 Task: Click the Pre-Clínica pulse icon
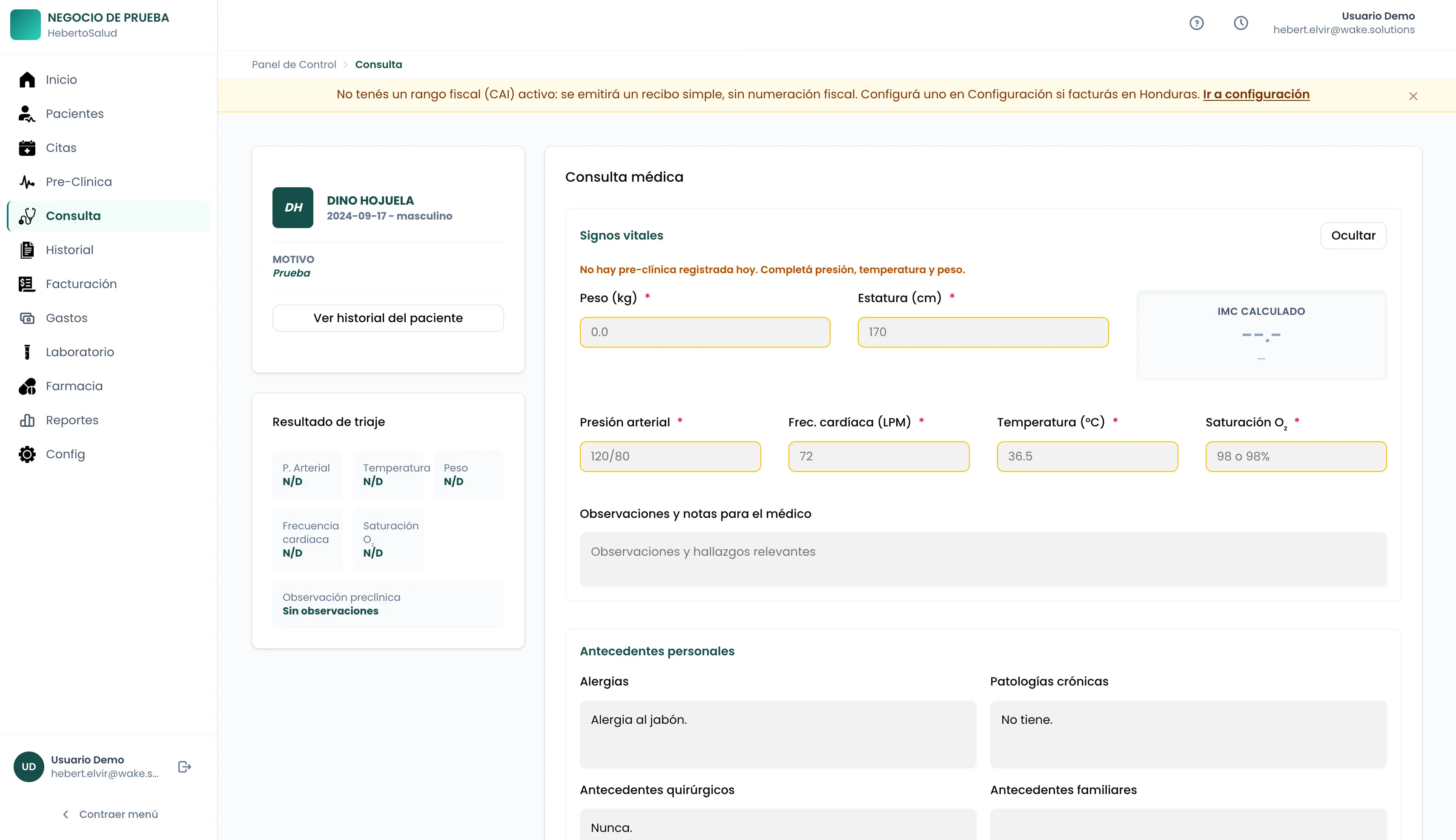[27, 182]
